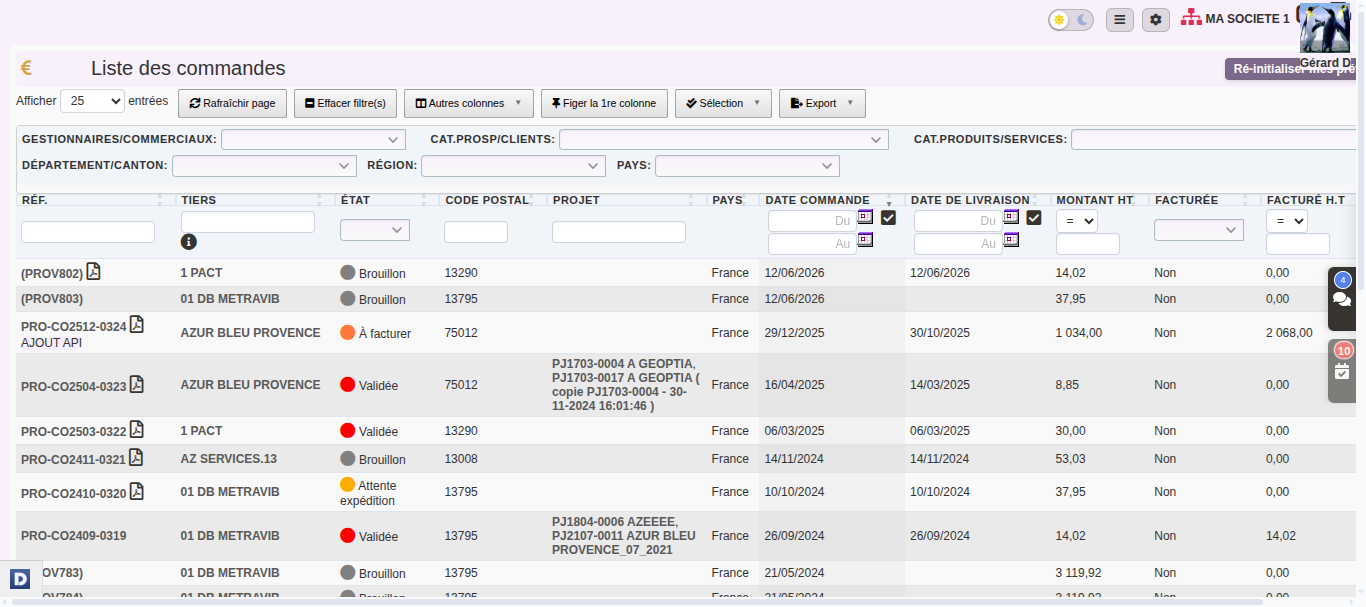This screenshot has height=607, width=1366.
Task: Click amount 1 034,00
Action: pos(1079,333)
